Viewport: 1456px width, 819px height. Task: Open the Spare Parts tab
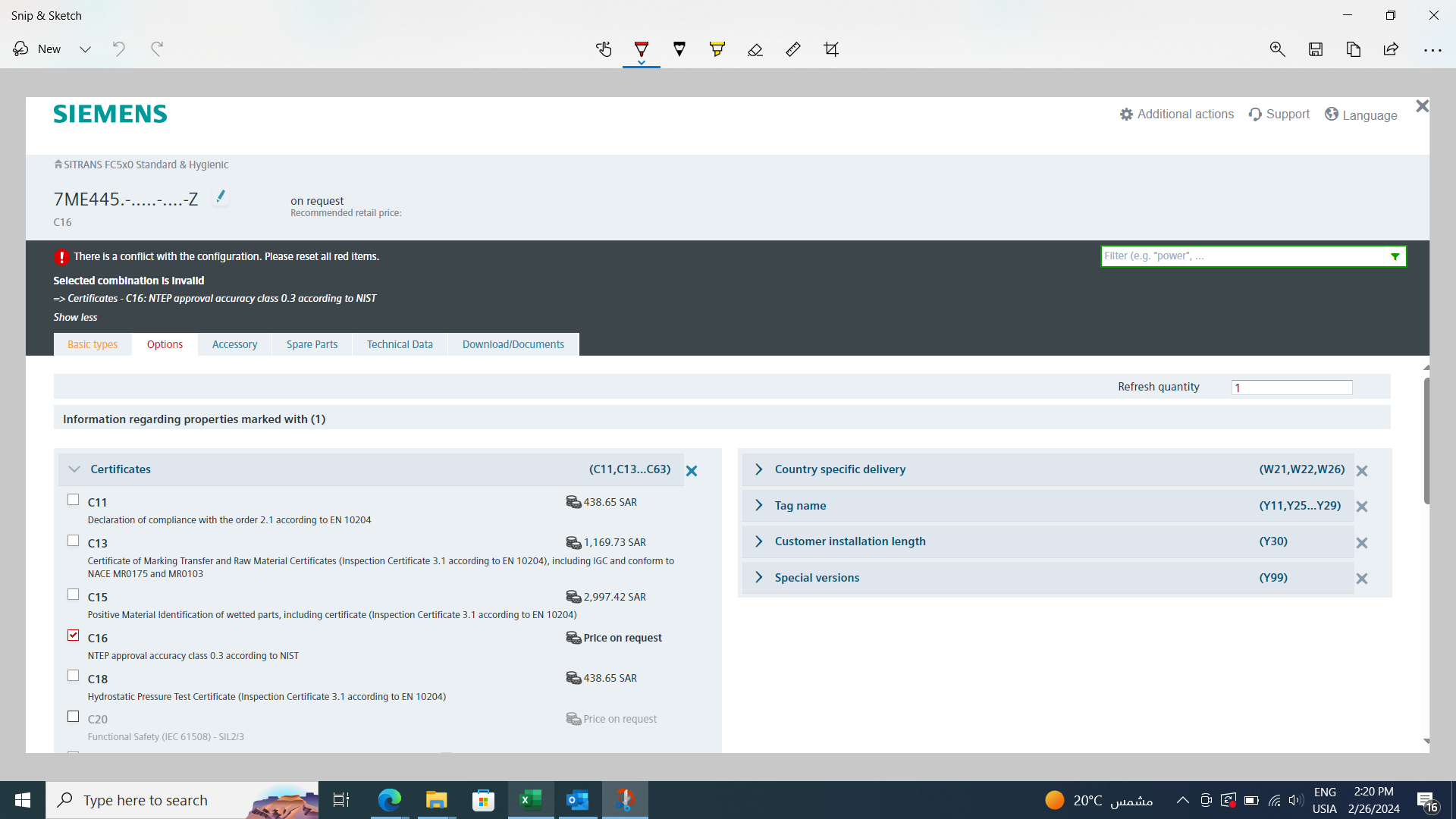tap(312, 344)
